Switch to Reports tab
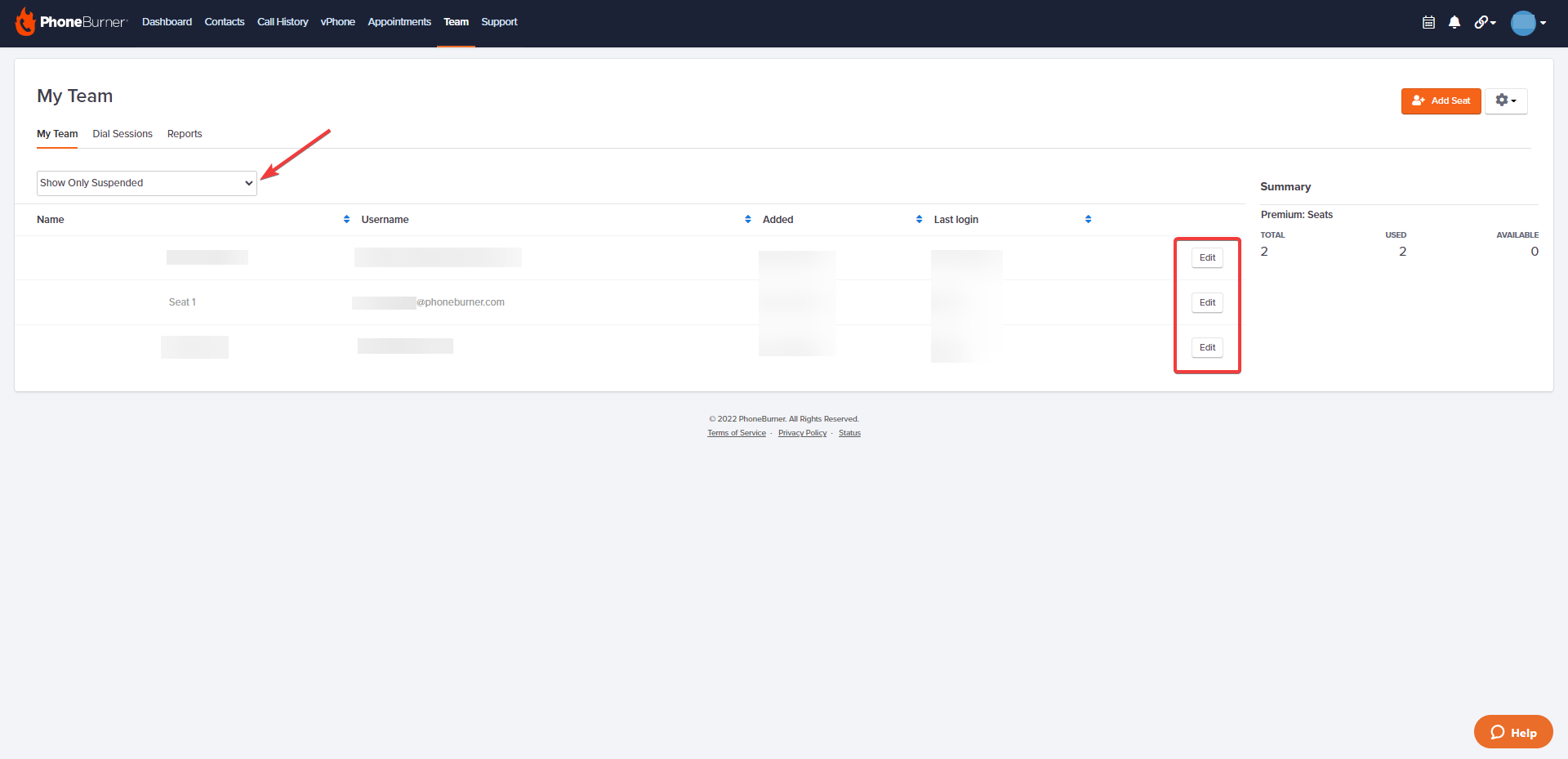This screenshot has height=759, width=1568. pyautogui.click(x=185, y=134)
